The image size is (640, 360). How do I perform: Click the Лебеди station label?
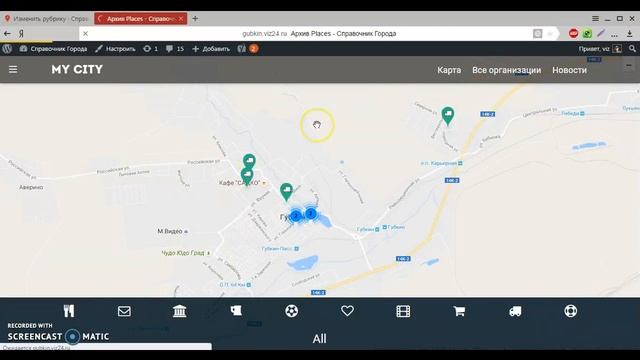[x=570, y=113]
